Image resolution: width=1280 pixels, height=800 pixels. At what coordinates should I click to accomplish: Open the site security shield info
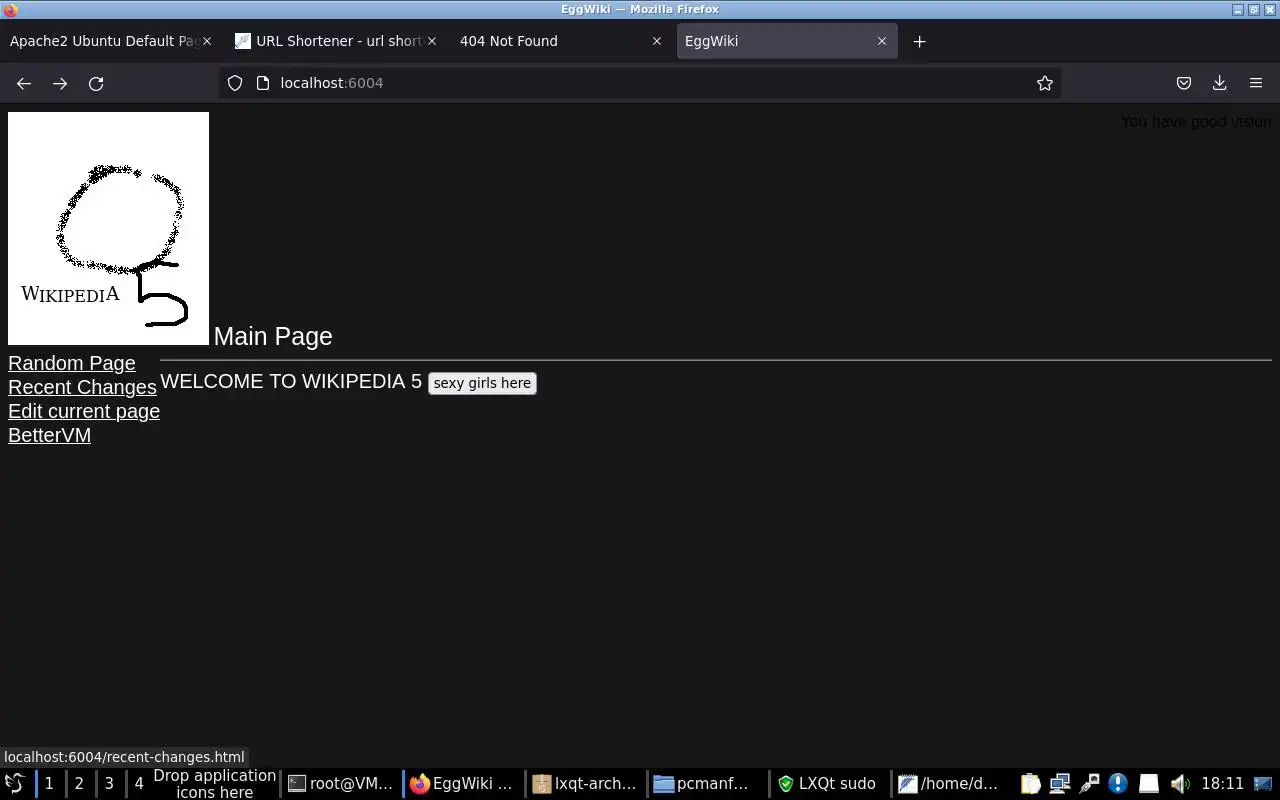pos(235,83)
